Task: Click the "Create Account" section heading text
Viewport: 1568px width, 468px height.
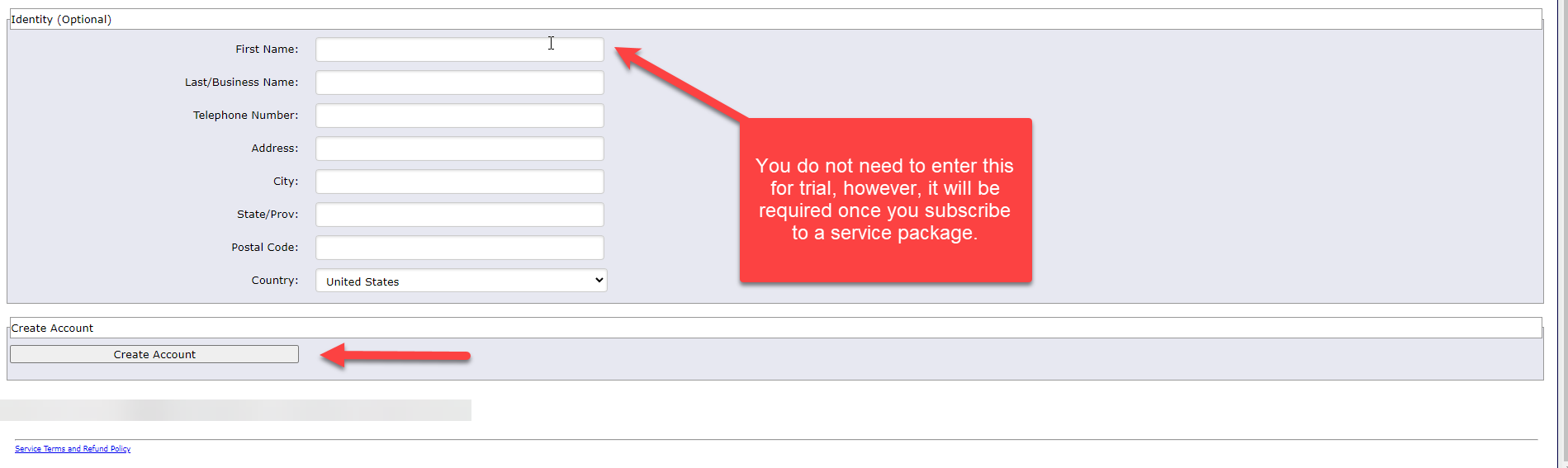Action: coord(52,329)
